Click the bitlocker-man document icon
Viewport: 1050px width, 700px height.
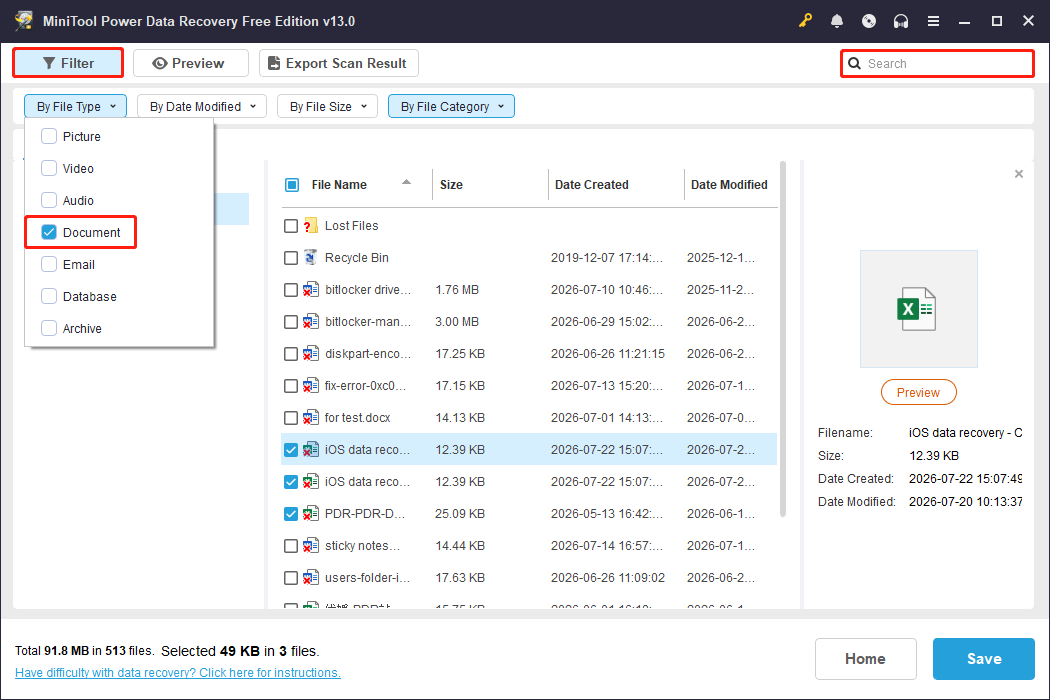pyautogui.click(x=310, y=322)
